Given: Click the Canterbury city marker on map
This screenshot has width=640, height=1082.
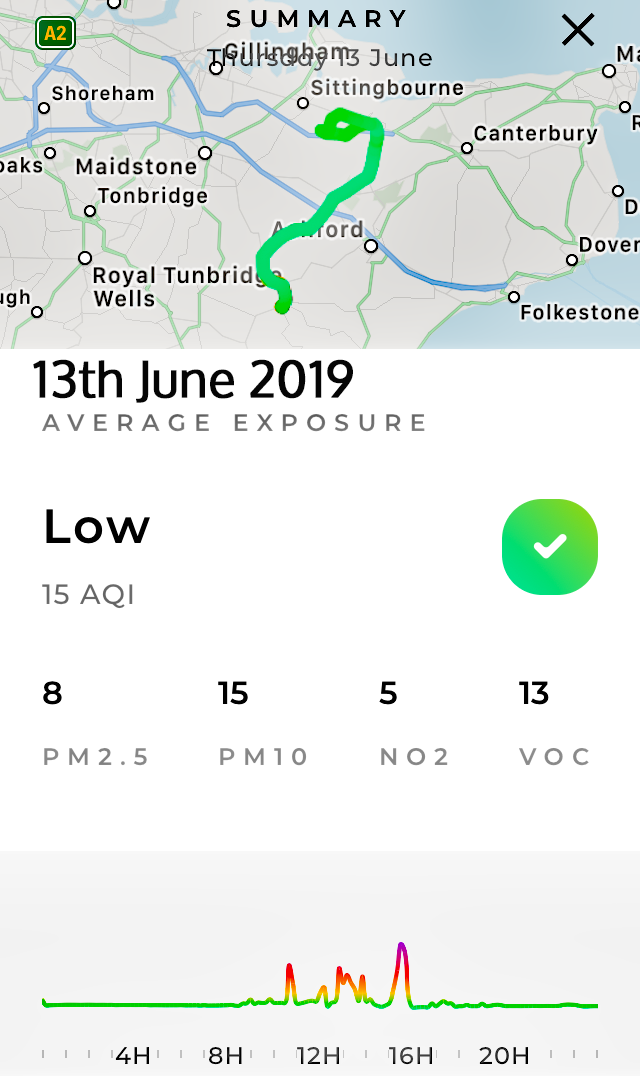Looking at the screenshot, I should (x=467, y=148).
